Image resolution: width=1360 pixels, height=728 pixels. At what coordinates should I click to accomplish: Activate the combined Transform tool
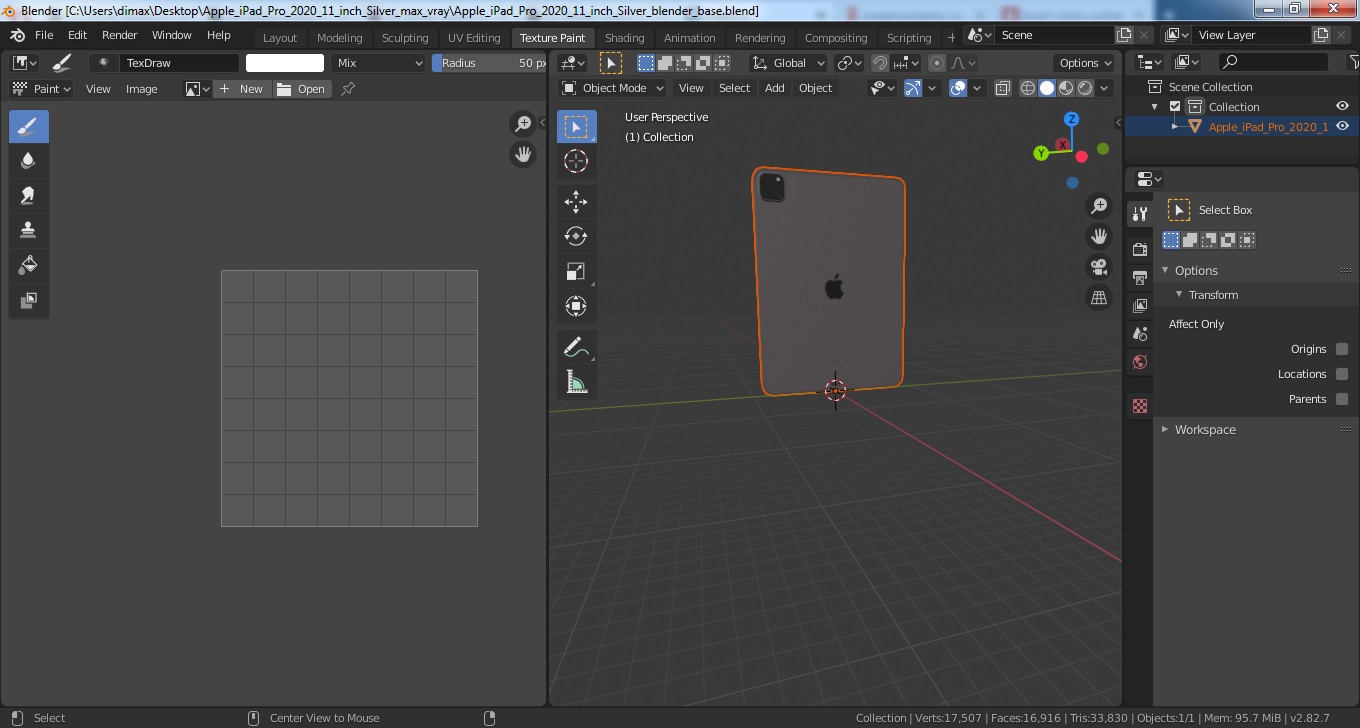576,306
